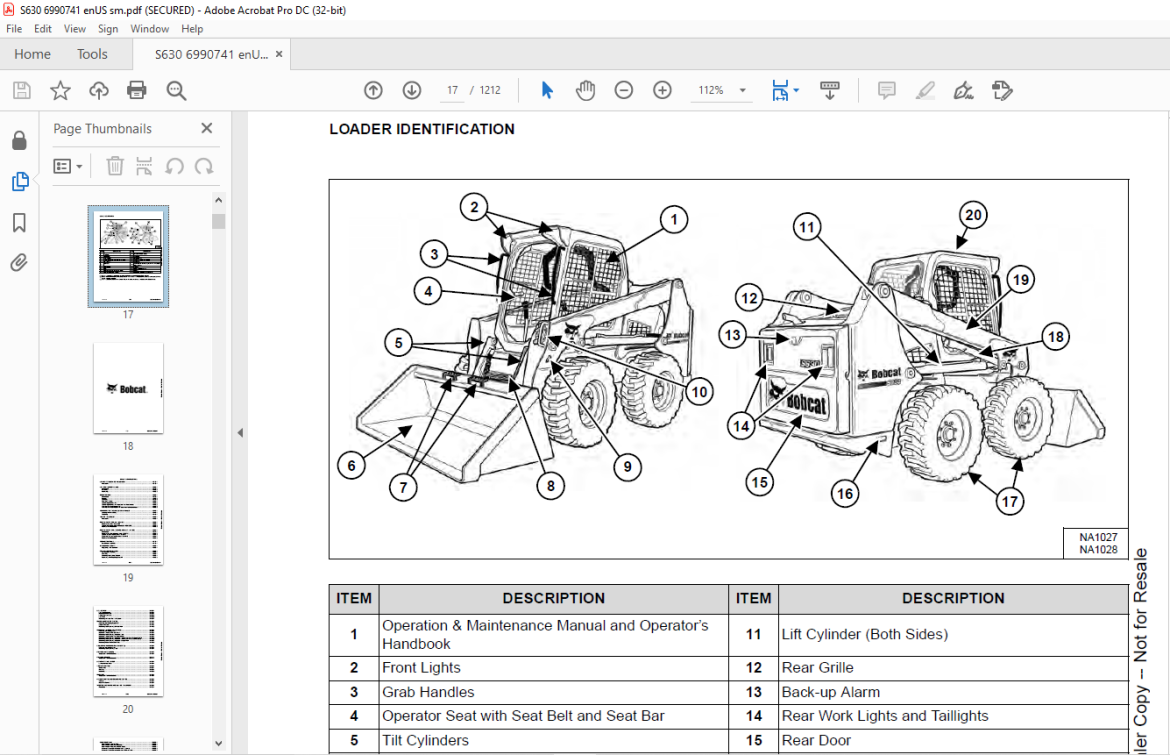Screen dimensions: 1170x755
Task: Choose the Selection arrow tool
Action: click(x=547, y=90)
